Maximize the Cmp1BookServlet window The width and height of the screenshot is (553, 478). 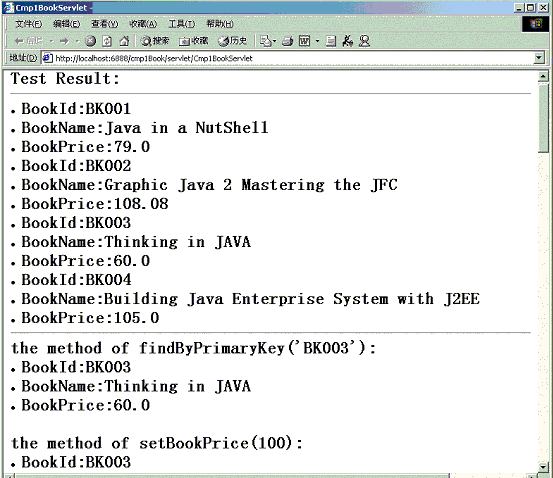(x=530, y=8)
